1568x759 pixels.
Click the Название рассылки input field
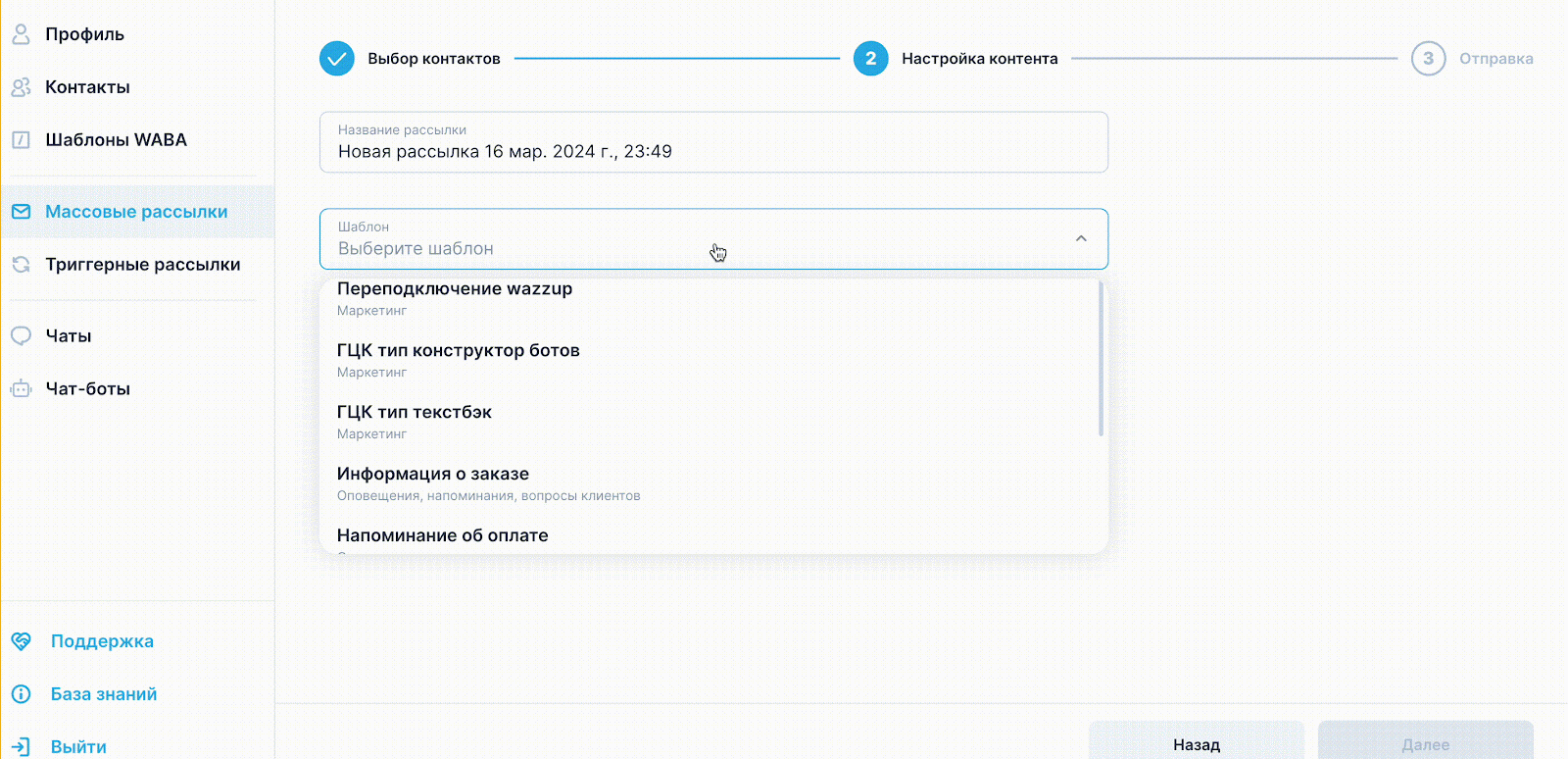713,142
